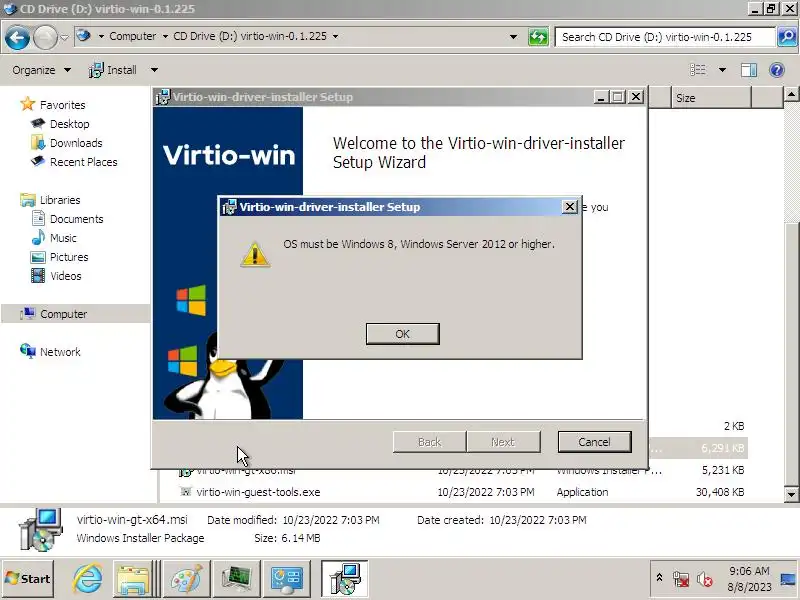Open the address bar history dropdown

click(x=513, y=37)
